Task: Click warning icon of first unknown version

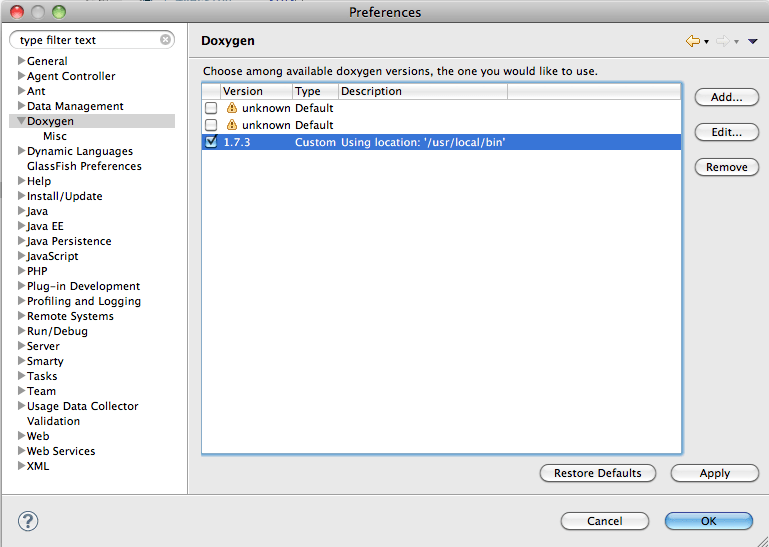Action: (231, 108)
